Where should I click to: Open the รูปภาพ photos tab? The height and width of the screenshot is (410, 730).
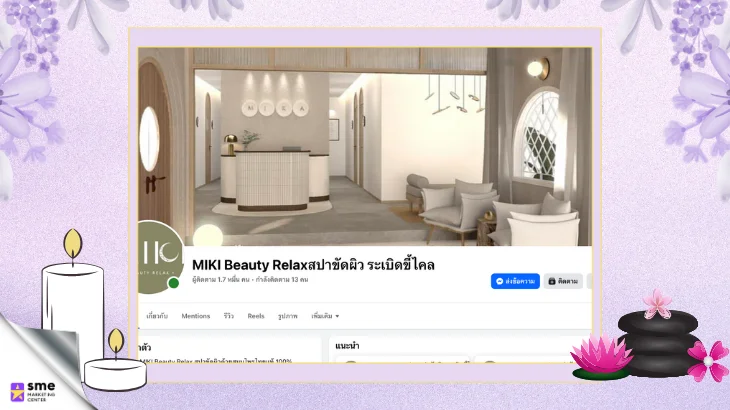pos(288,316)
